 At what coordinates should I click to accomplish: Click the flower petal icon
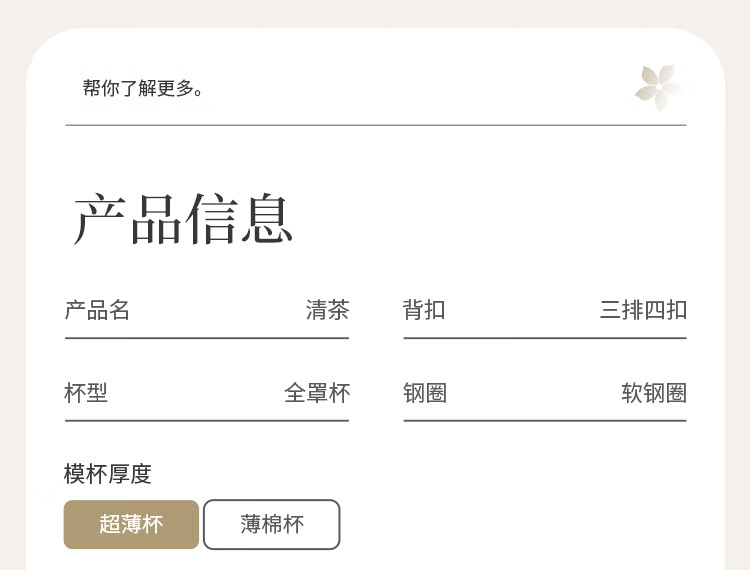tap(660, 88)
